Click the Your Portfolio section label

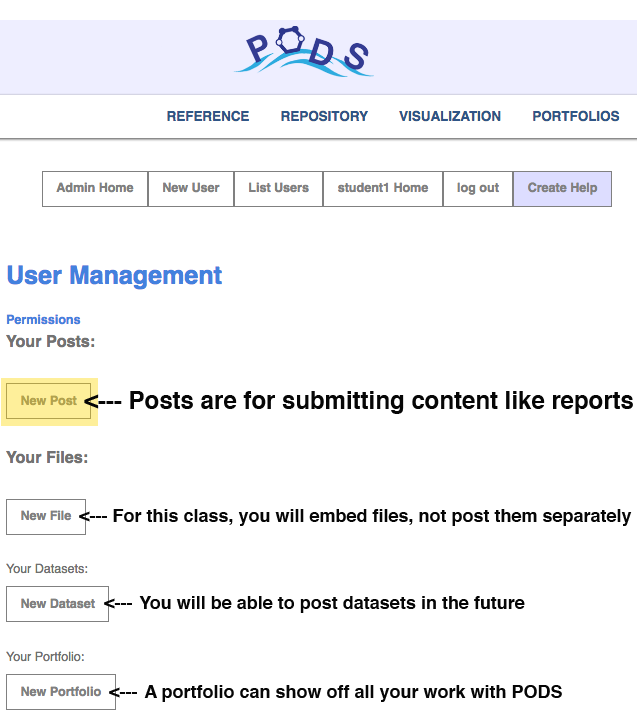(45, 657)
